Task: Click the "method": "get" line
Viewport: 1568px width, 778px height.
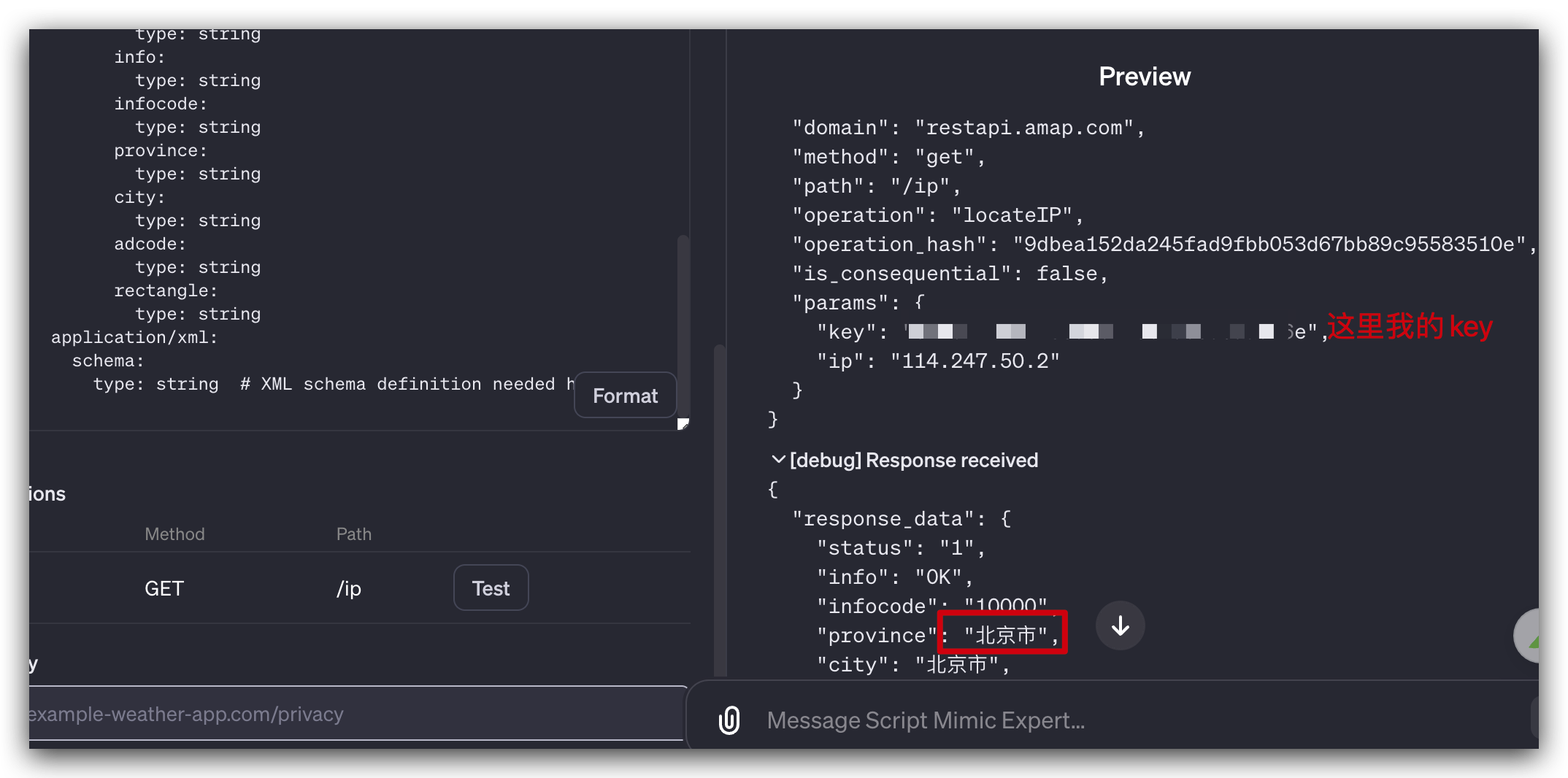Action: [x=889, y=157]
